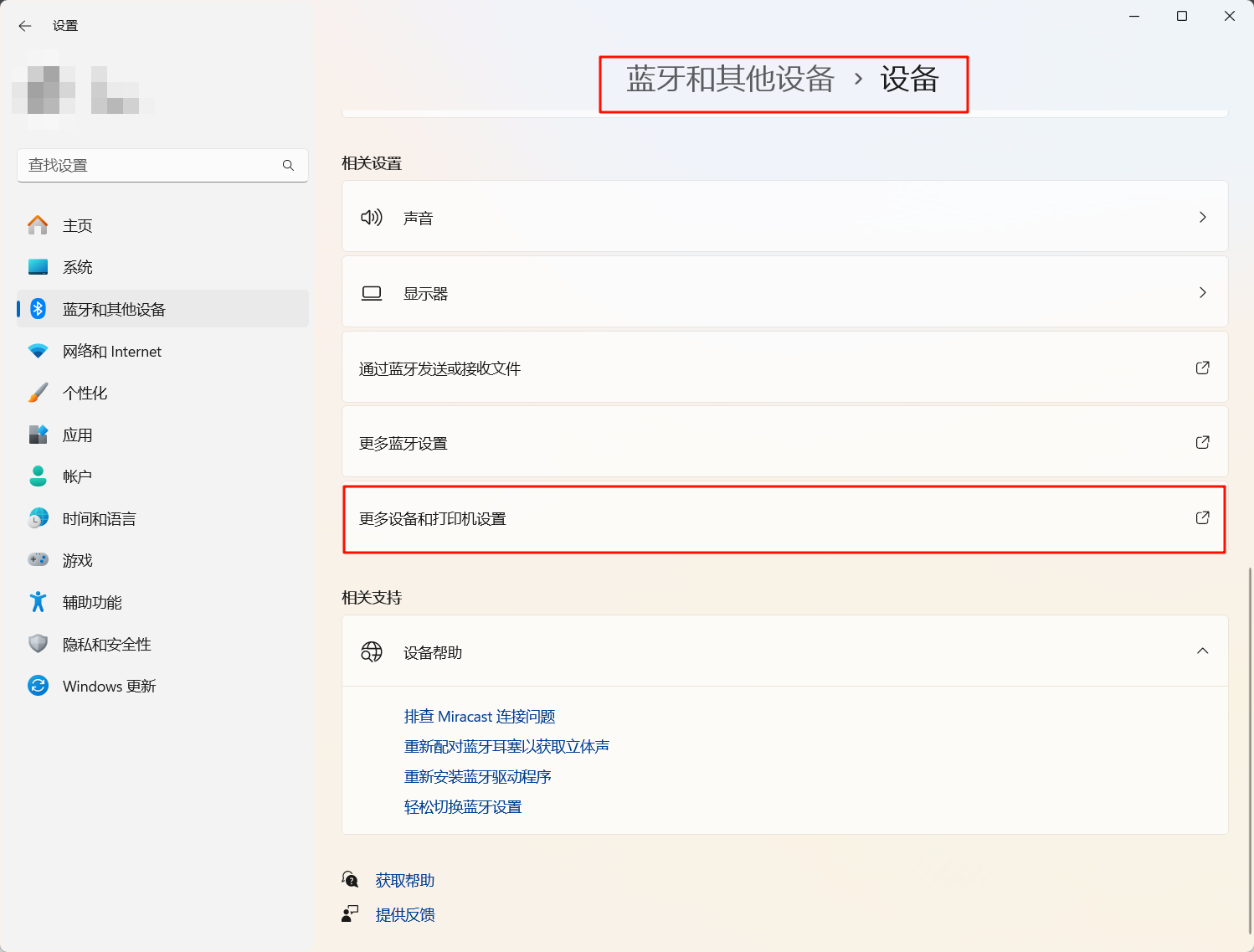
Task: Click the 查找设置 search field
Action: (162, 166)
